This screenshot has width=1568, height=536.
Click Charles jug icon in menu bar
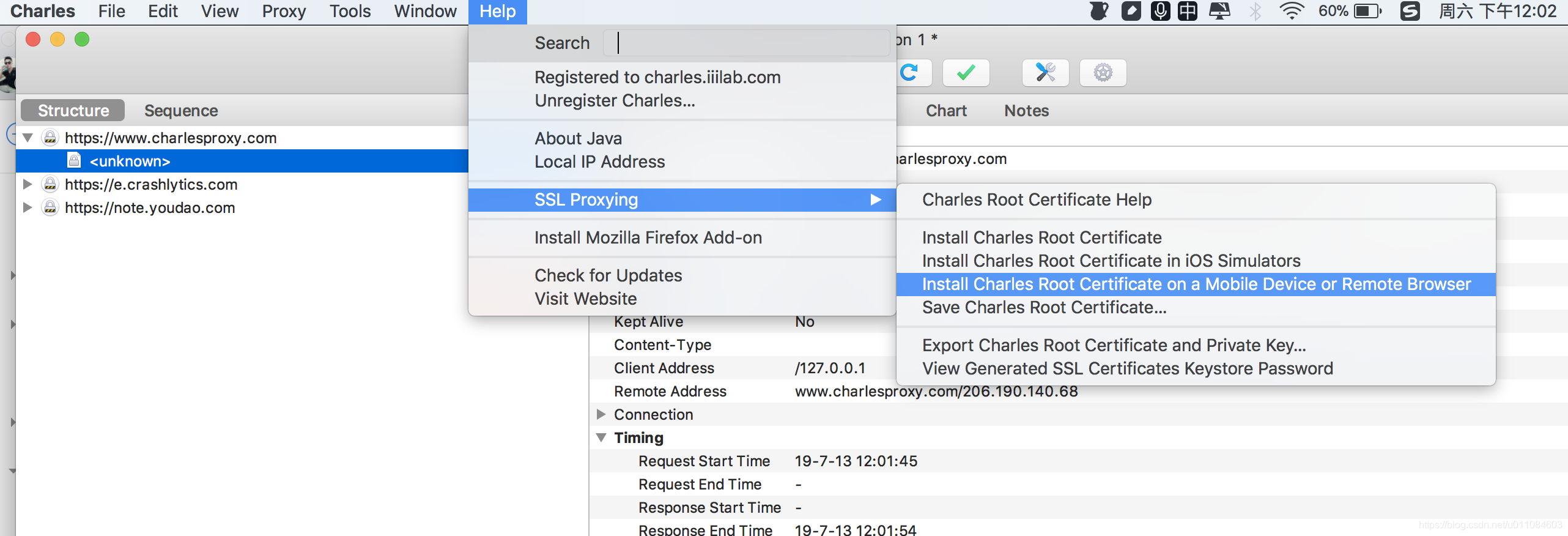tap(1100, 11)
